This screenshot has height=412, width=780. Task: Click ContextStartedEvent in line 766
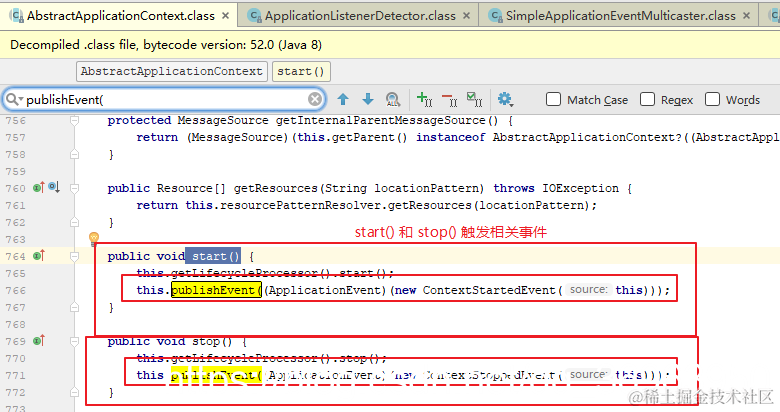point(488,290)
